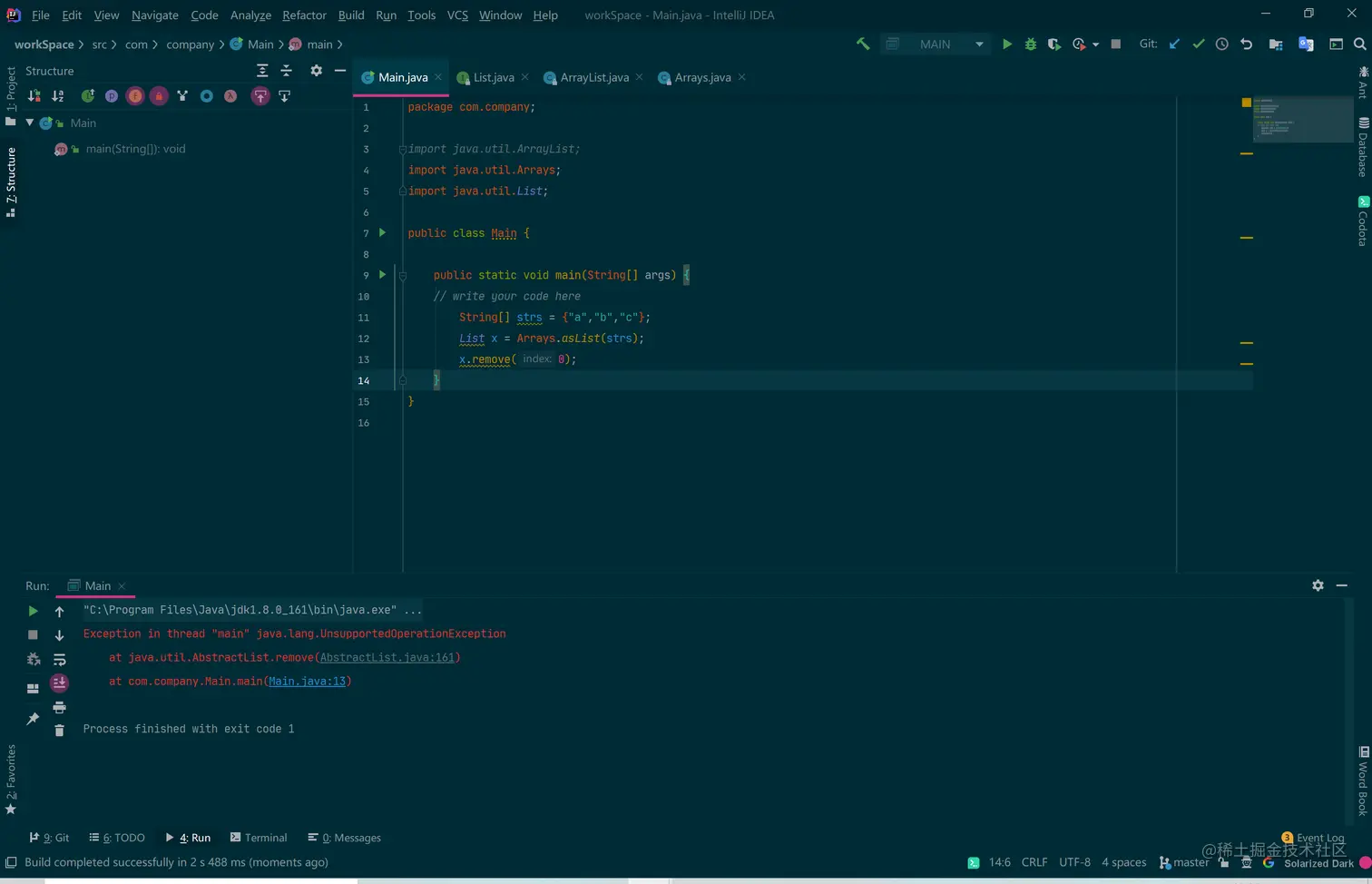Open the Refactor menu
Image resolution: width=1372 pixels, height=884 pixels.
click(304, 15)
